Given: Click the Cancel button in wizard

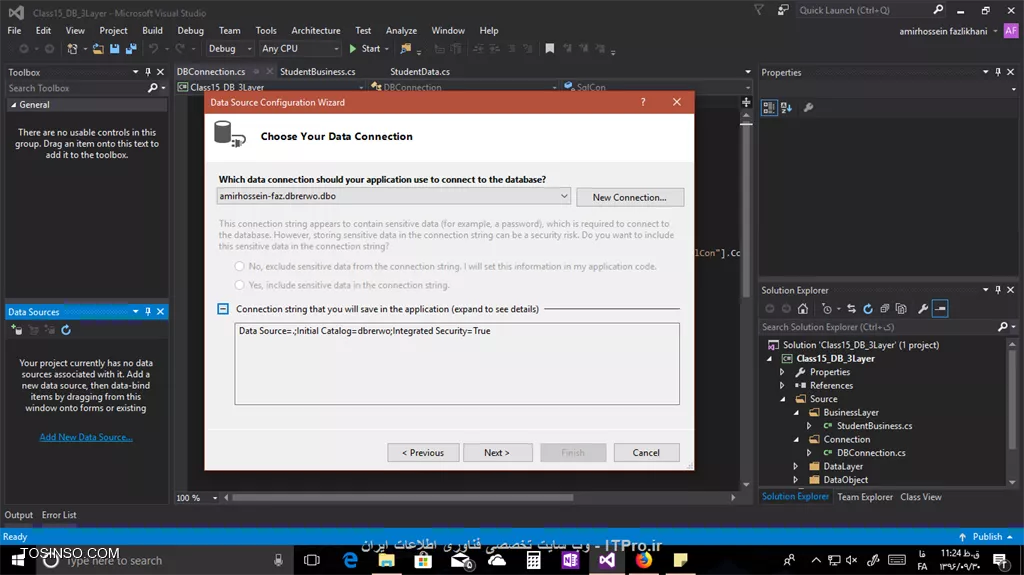Looking at the screenshot, I should click(x=646, y=453).
